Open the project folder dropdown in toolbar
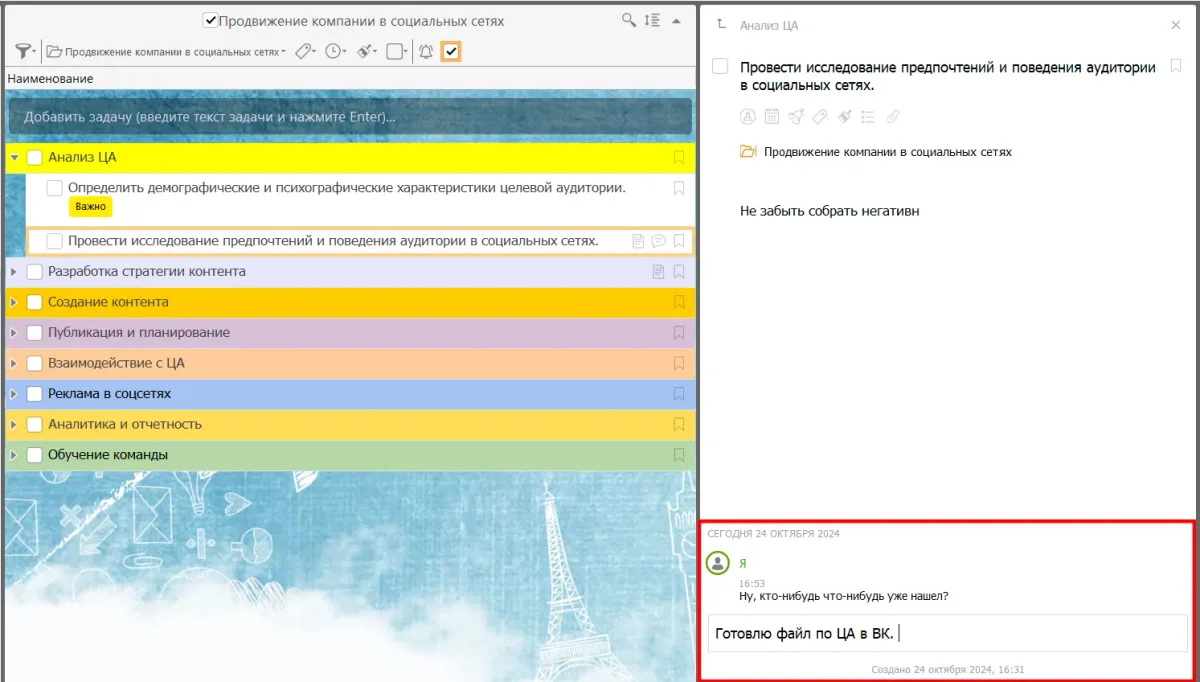Image resolution: width=1200 pixels, height=682 pixels. click(x=166, y=52)
